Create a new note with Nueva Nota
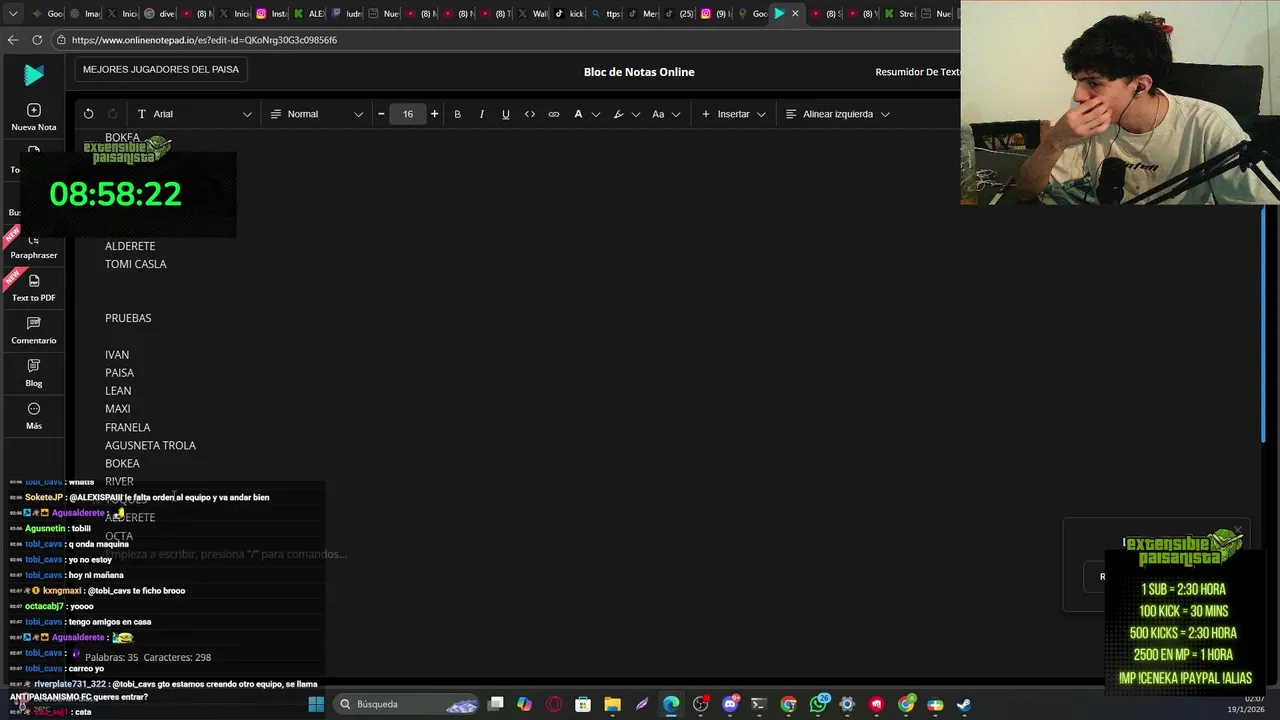 (x=34, y=117)
